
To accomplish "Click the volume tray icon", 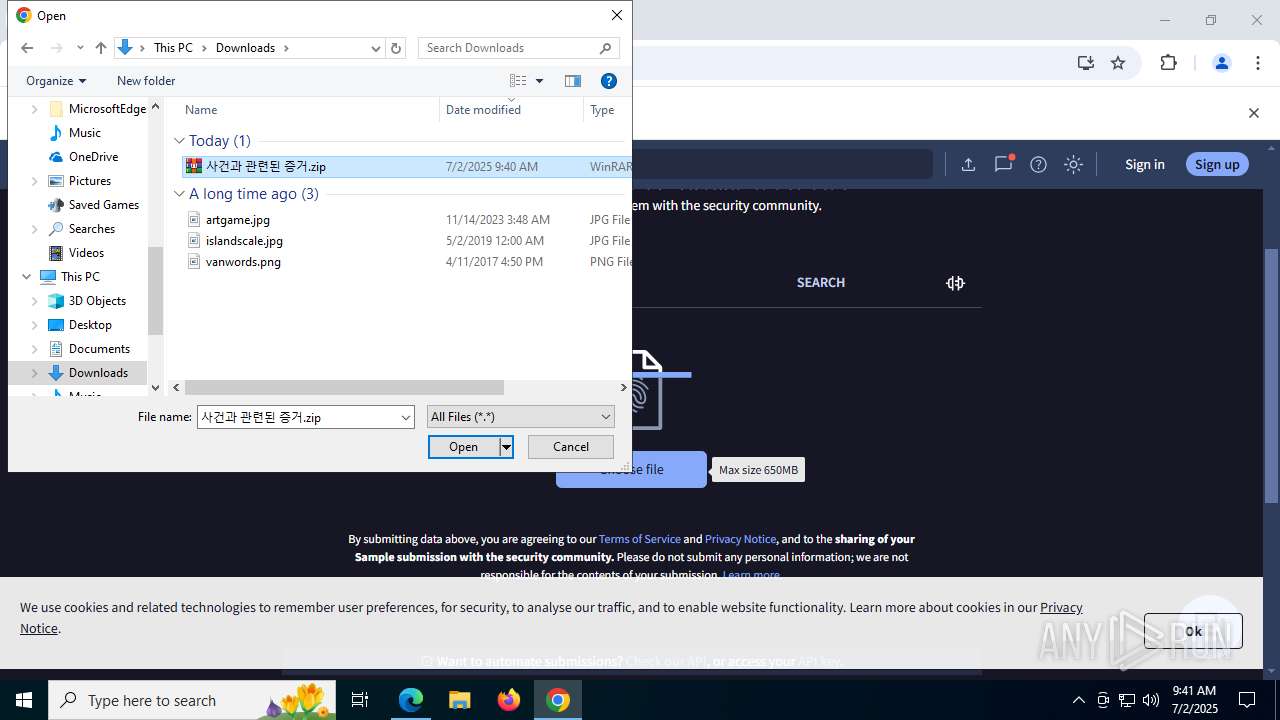I will (1151, 700).
